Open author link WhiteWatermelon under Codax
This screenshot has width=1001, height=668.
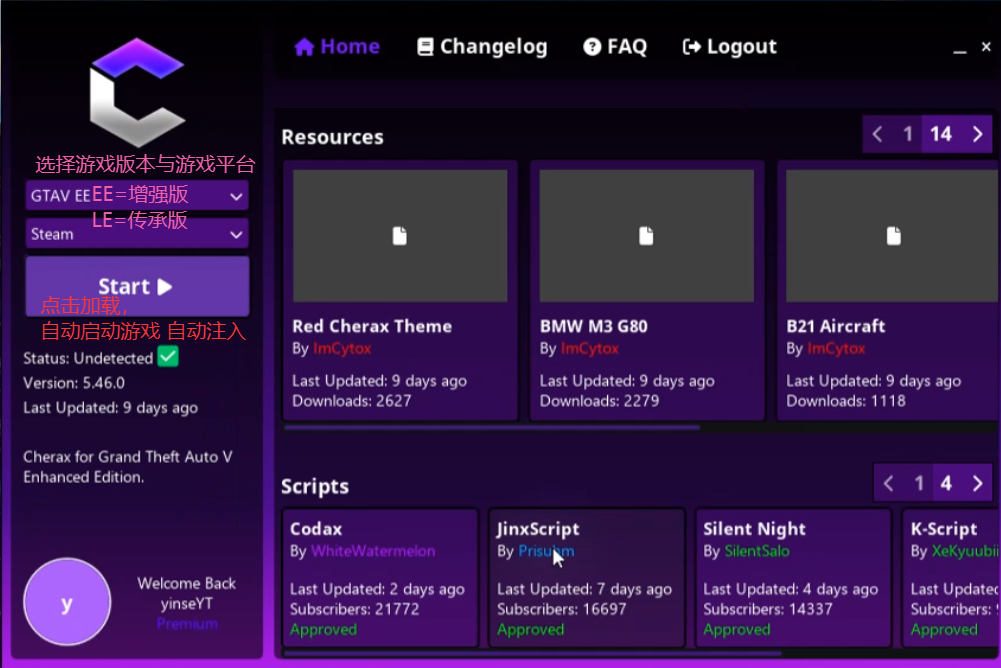pos(373,551)
